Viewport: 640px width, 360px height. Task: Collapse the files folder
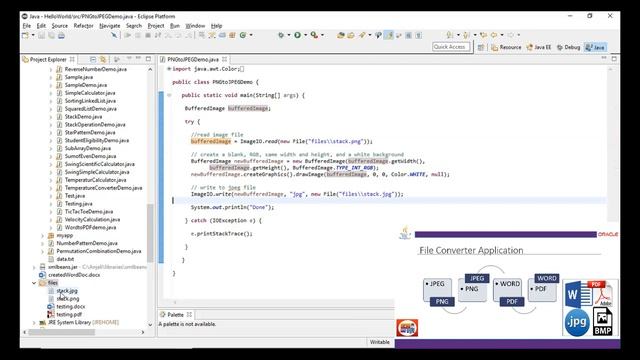coord(34,283)
